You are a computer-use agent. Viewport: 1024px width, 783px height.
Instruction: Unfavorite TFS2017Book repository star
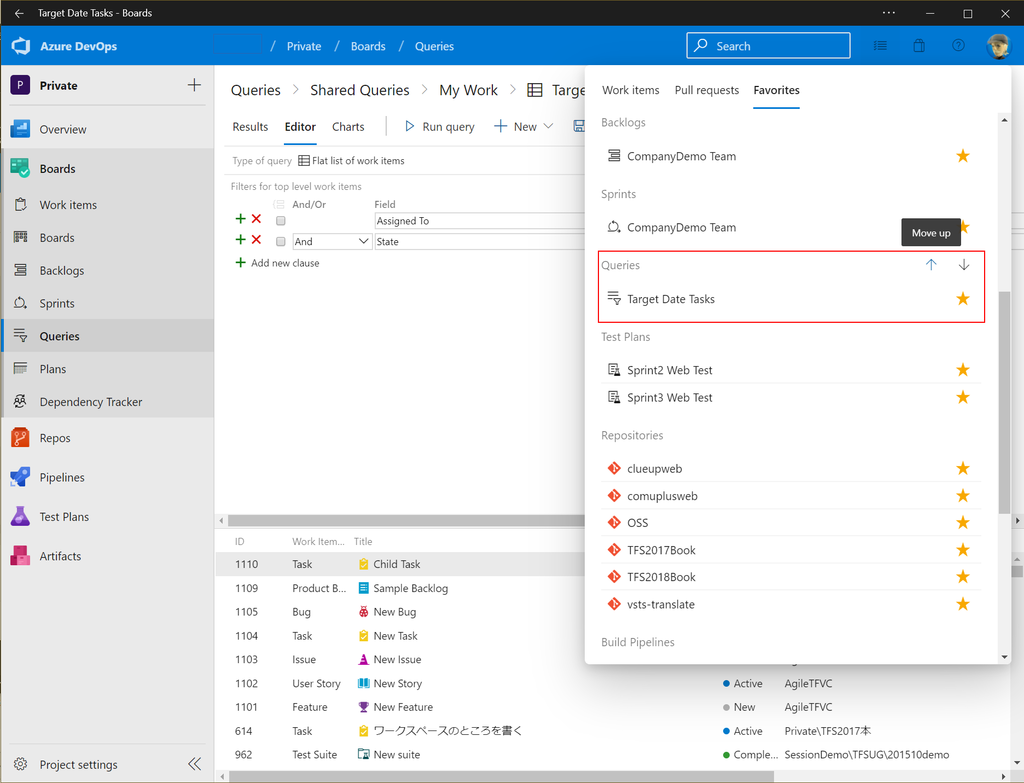(x=963, y=550)
